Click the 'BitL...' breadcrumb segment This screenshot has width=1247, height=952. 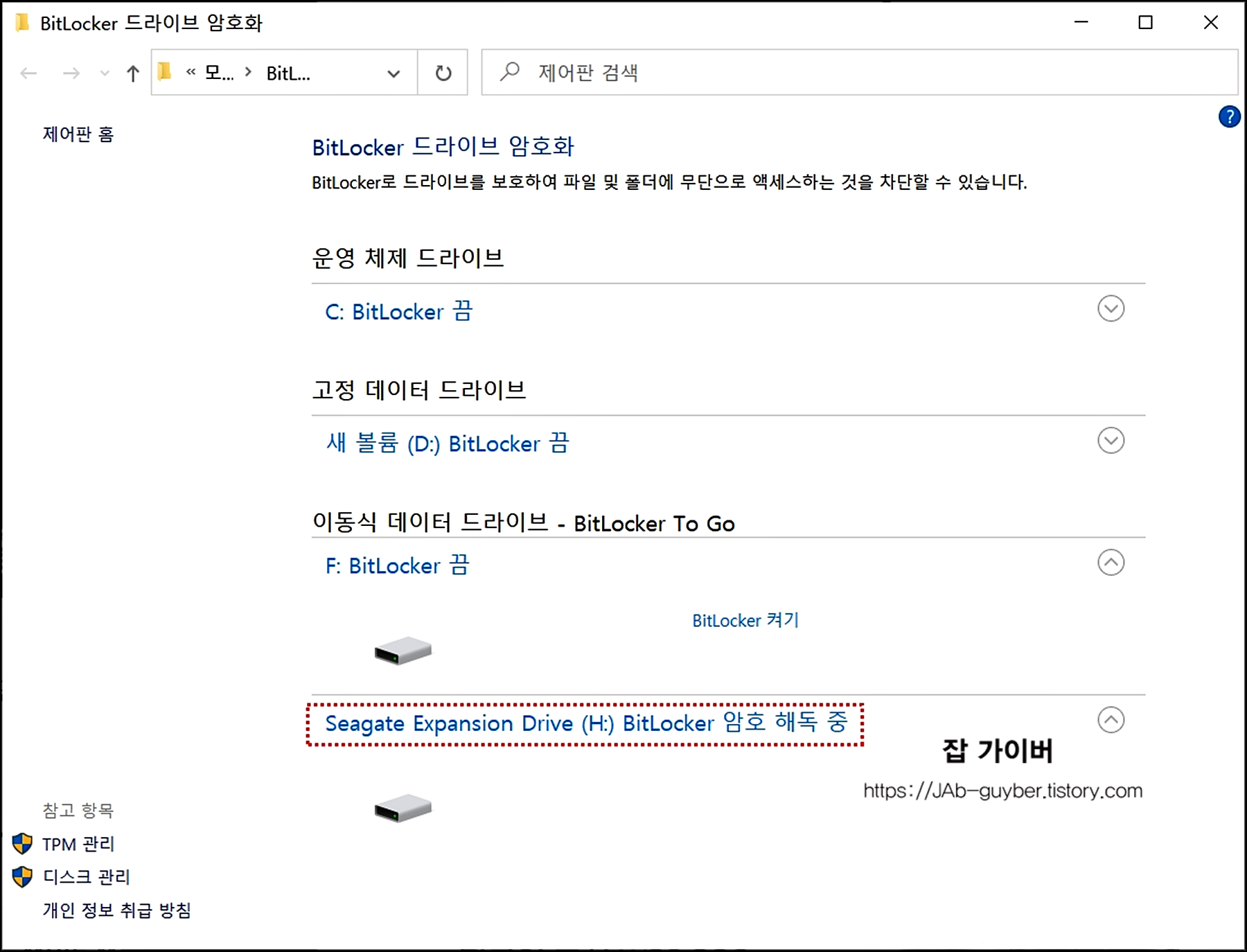pos(288,73)
